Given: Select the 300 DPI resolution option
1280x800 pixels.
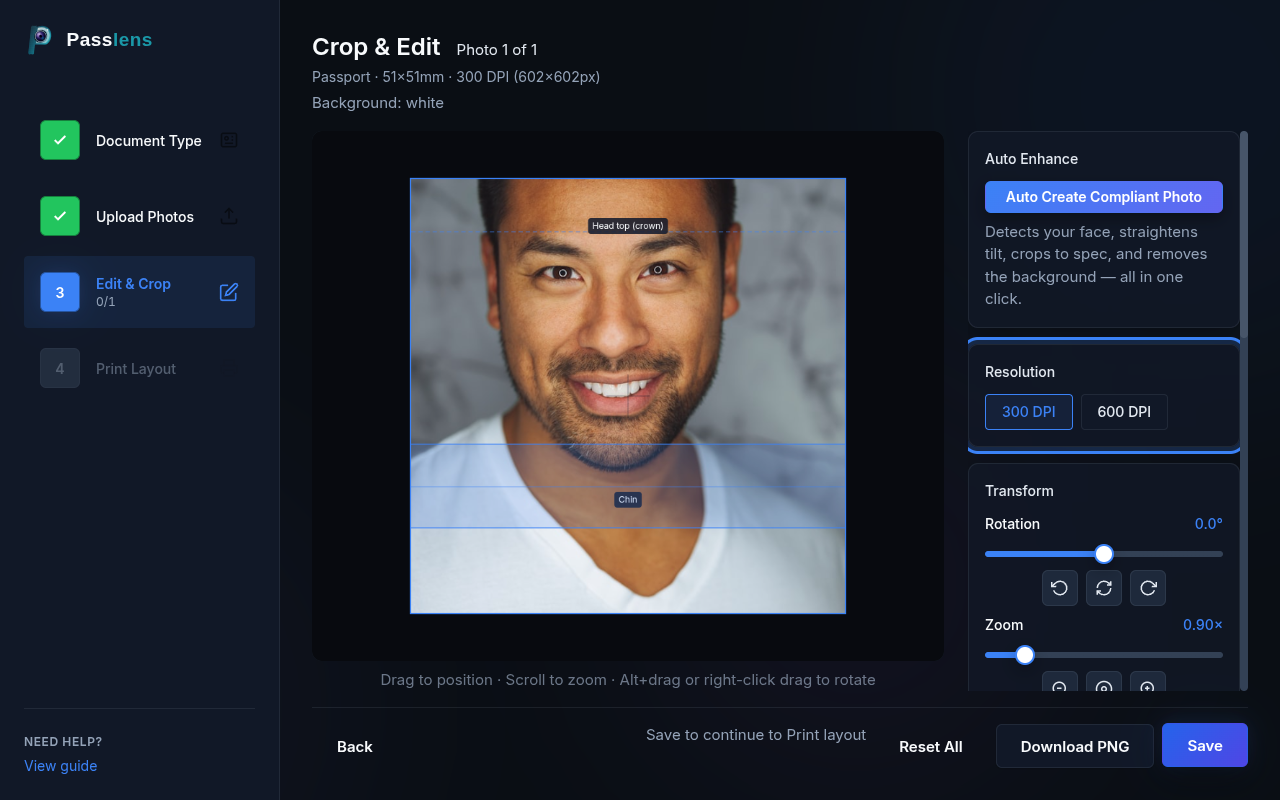Looking at the screenshot, I should coord(1029,412).
